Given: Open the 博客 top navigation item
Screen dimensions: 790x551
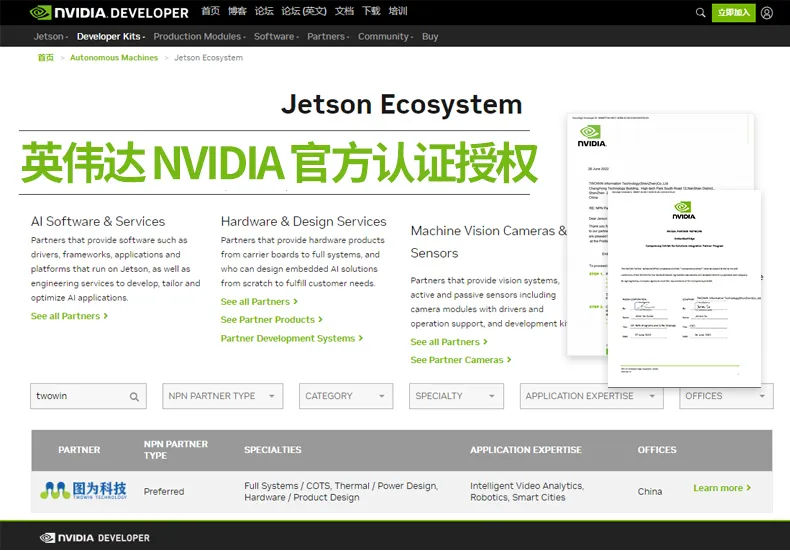Looking at the screenshot, I should pos(237,11).
